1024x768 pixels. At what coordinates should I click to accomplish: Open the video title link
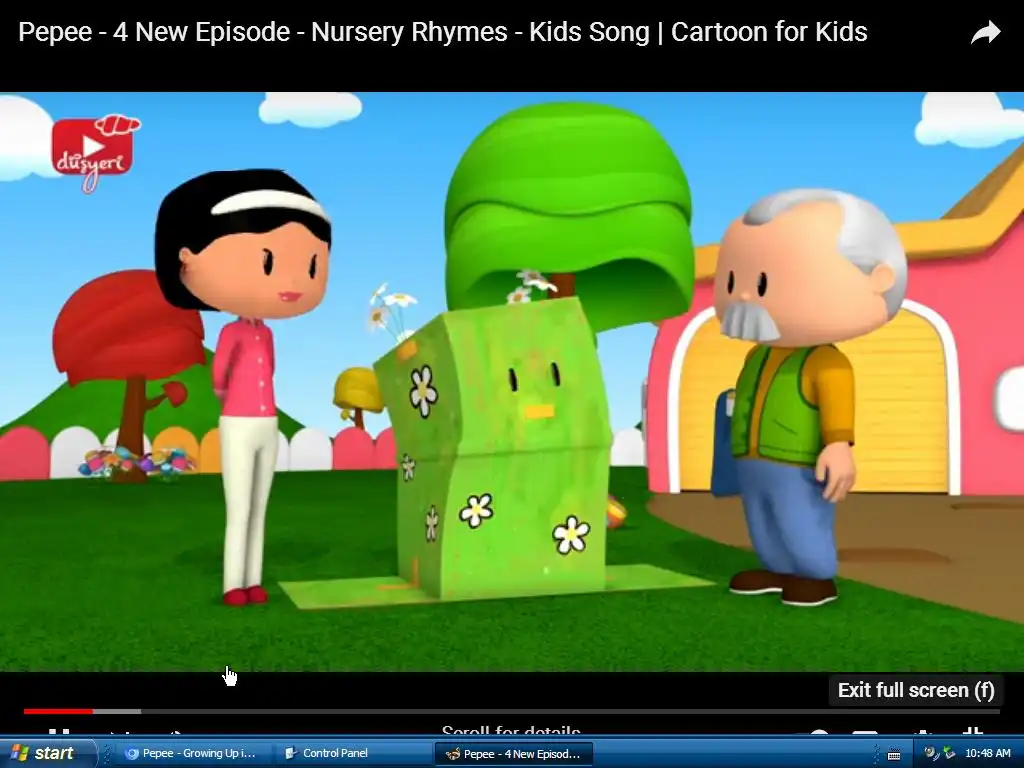[x=443, y=32]
